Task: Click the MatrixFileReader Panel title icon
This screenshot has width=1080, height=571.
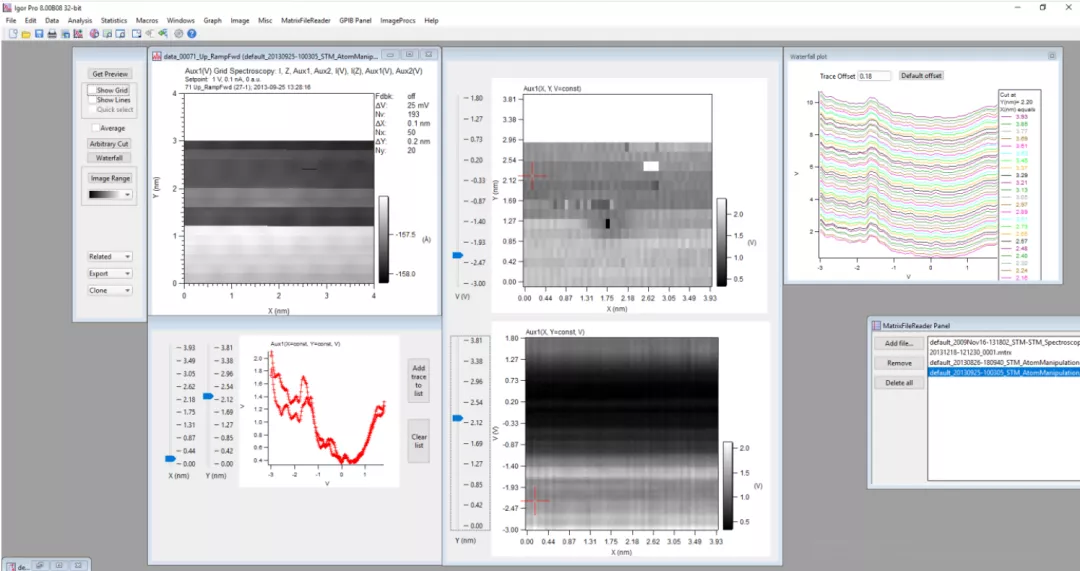Action: coord(877,325)
